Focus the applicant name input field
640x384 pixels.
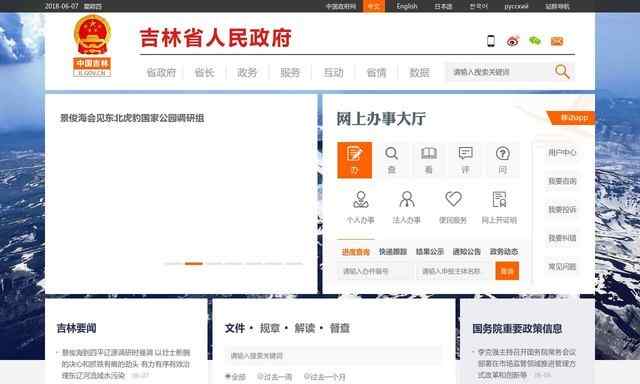pyautogui.click(x=452, y=271)
